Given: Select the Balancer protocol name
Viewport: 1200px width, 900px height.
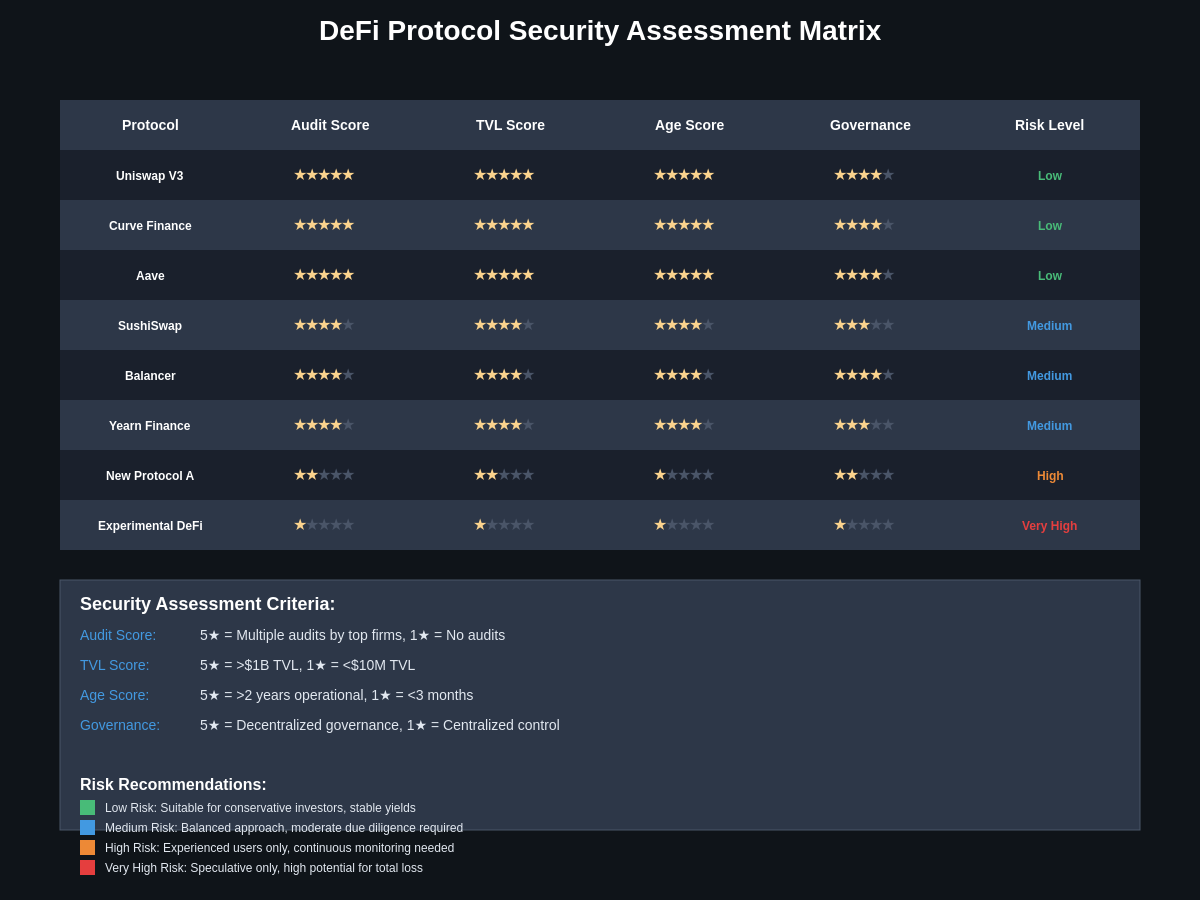Looking at the screenshot, I should point(150,376).
